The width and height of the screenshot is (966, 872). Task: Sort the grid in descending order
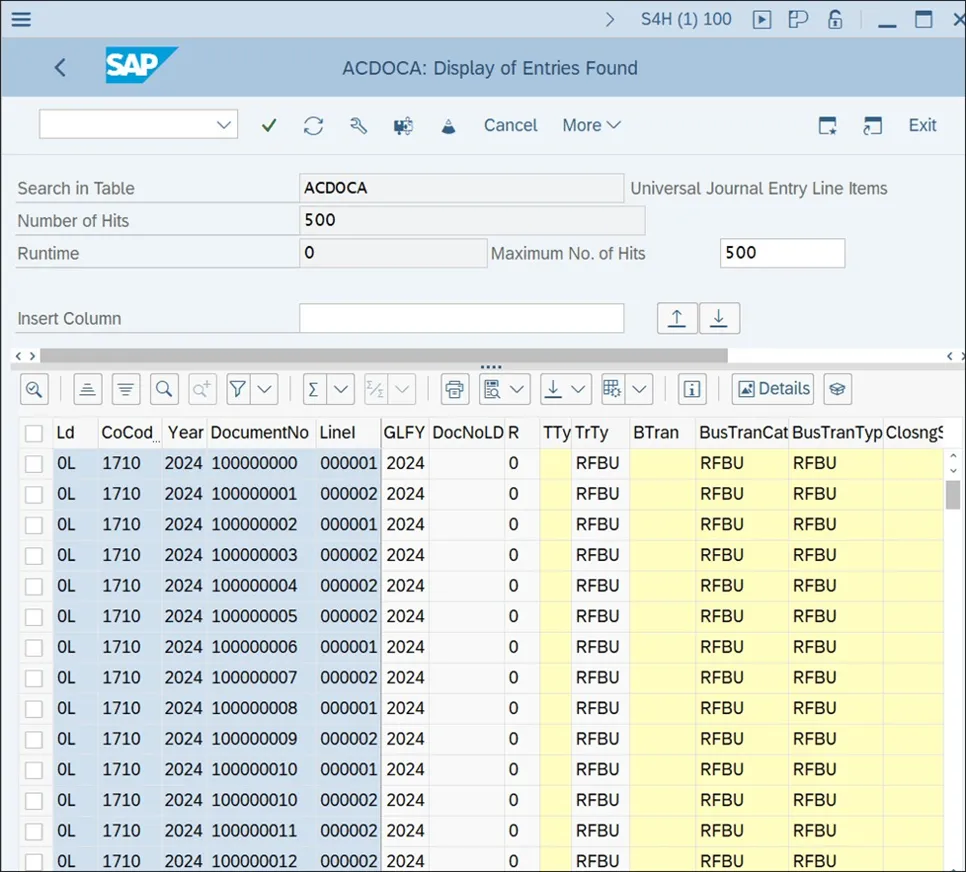[x=126, y=389]
